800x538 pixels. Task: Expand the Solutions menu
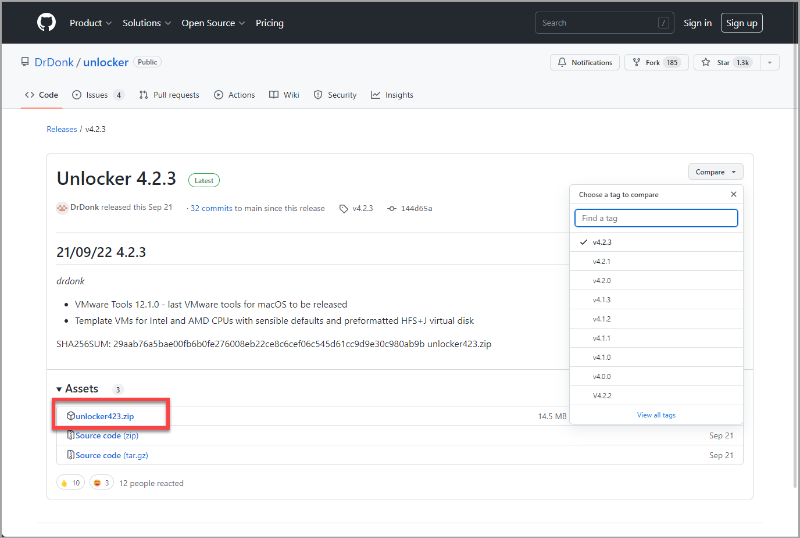pyautogui.click(x=146, y=23)
